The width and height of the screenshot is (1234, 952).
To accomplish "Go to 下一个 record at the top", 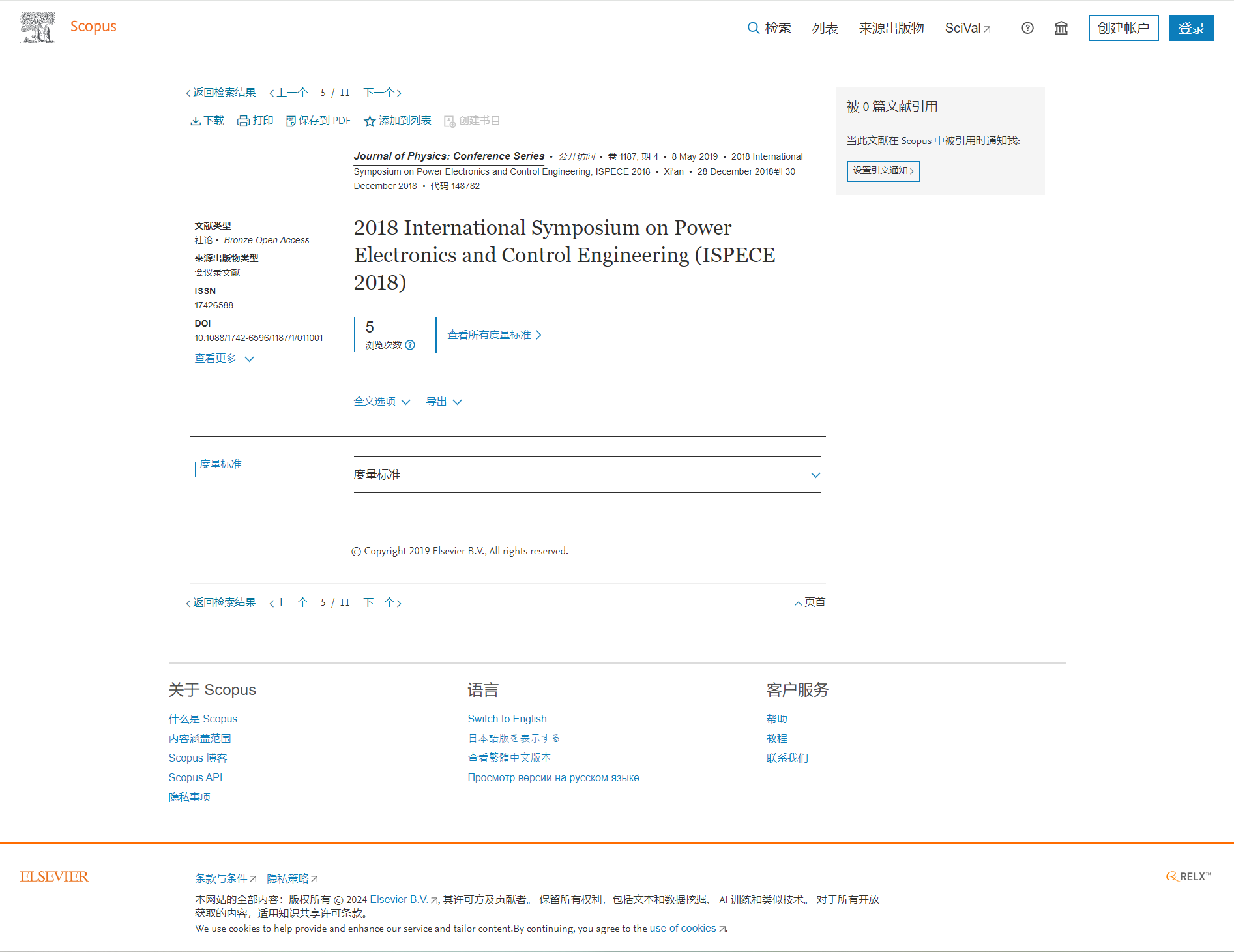I will tap(382, 93).
